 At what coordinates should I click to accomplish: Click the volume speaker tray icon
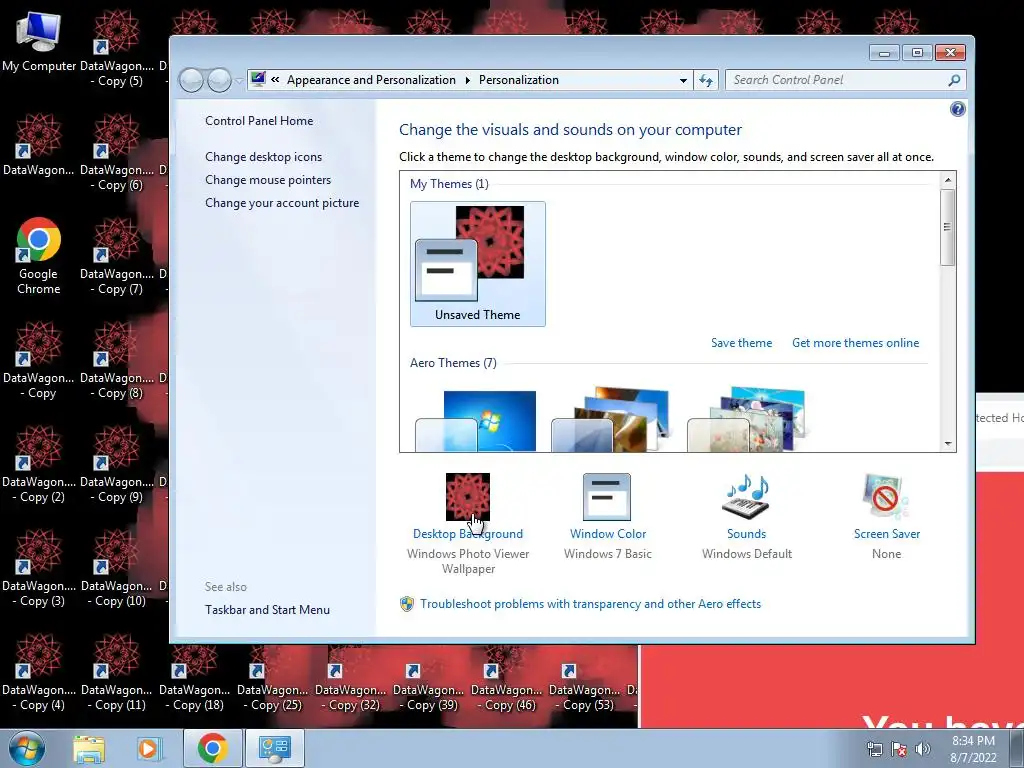point(923,749)
